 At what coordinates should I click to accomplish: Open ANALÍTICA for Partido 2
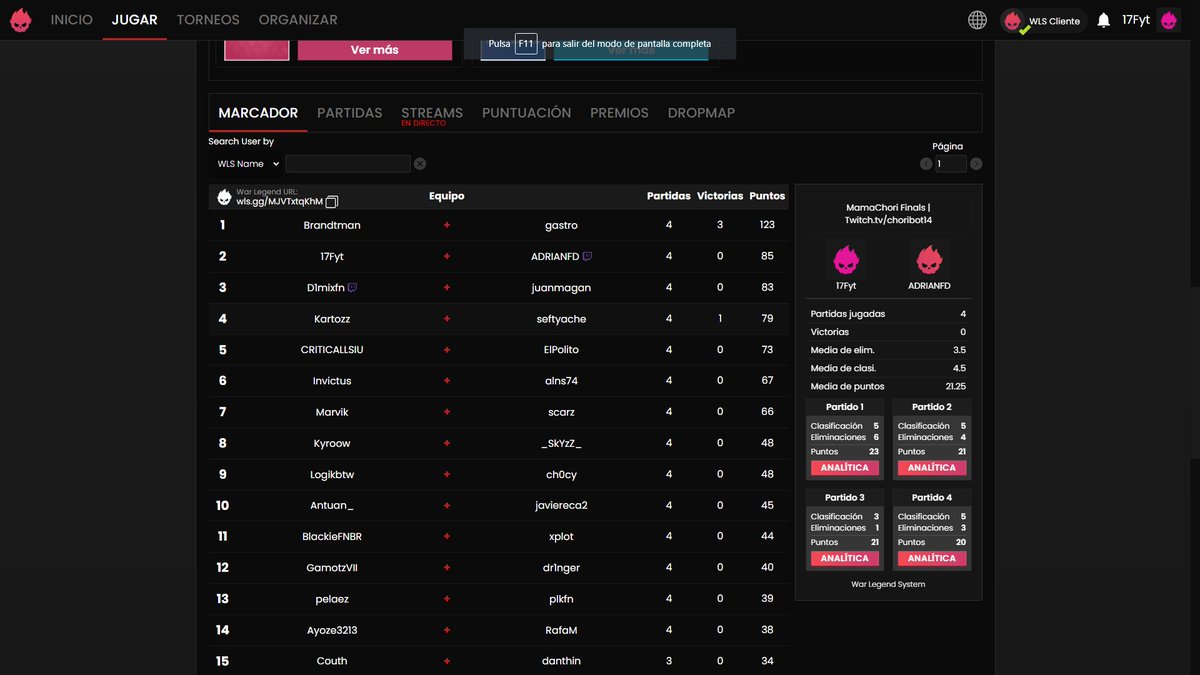tap(932, 468)
